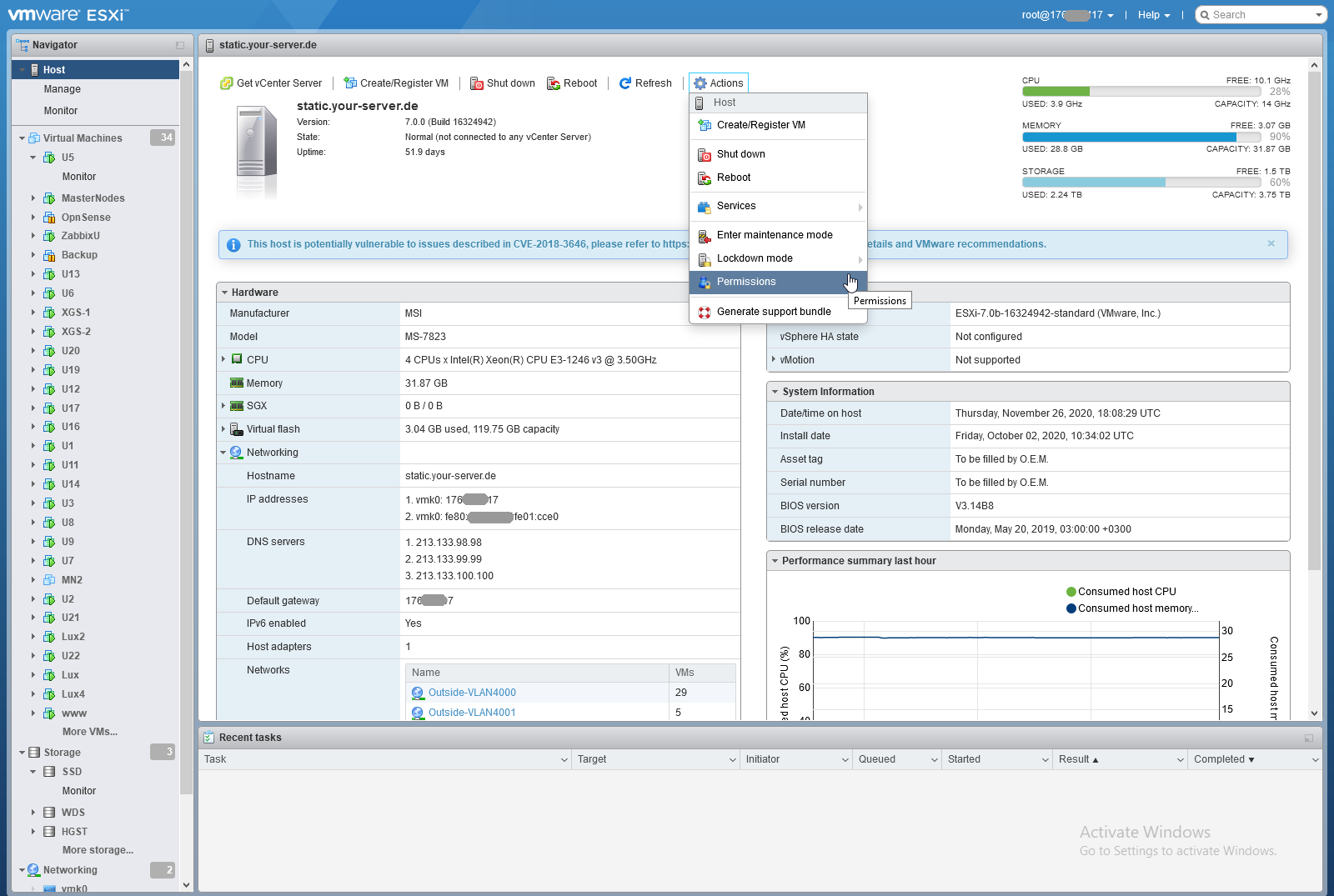Screen dimensions: 1334x896
Task: Choose Create/Register VM from Actions menu
Action: click(778, 125)
